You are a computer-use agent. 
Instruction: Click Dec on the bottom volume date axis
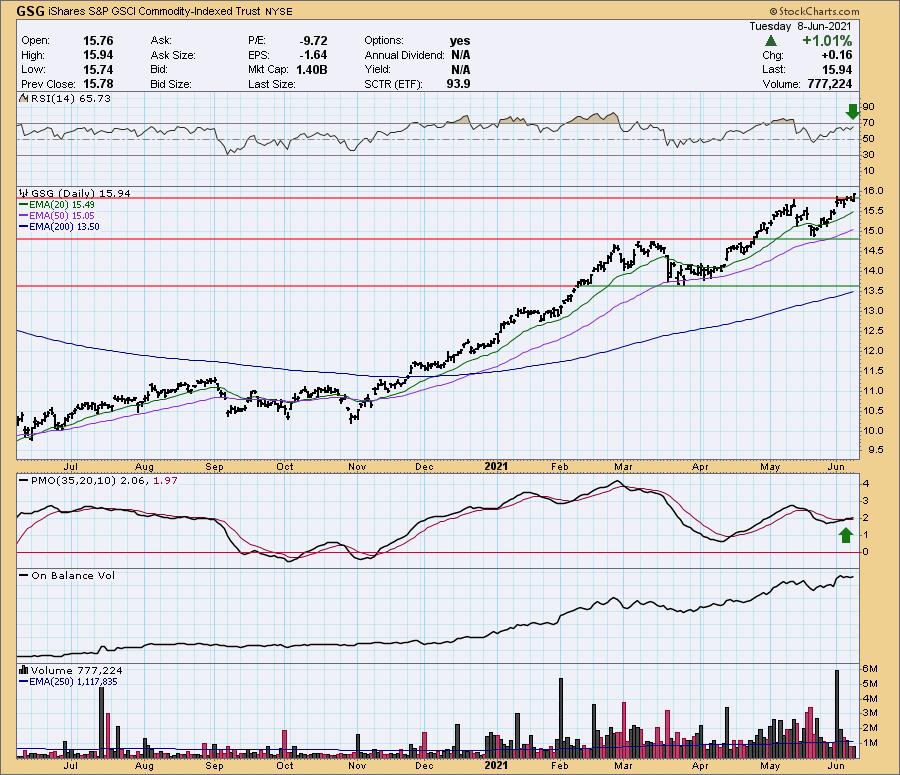point(424,766)
